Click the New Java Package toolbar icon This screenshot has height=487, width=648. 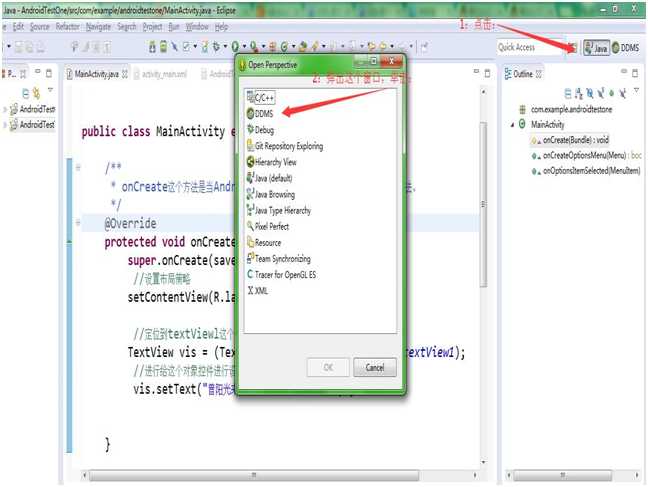pos(272,47)
